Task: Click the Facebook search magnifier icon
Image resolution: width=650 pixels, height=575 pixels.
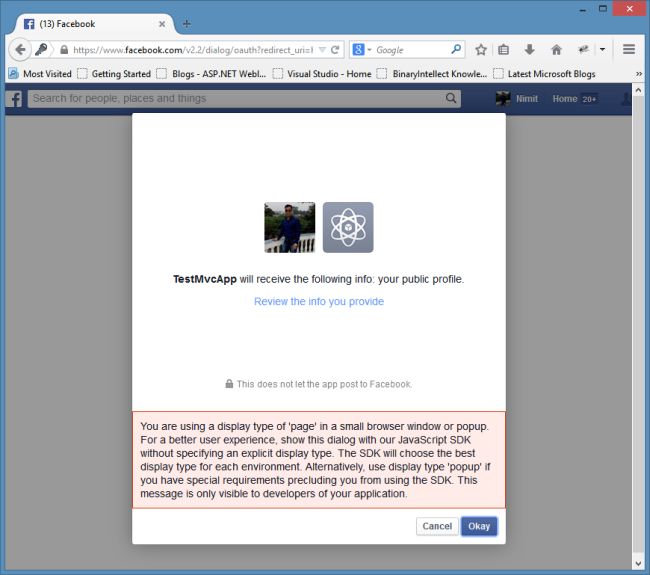Action: pos(451,98)
